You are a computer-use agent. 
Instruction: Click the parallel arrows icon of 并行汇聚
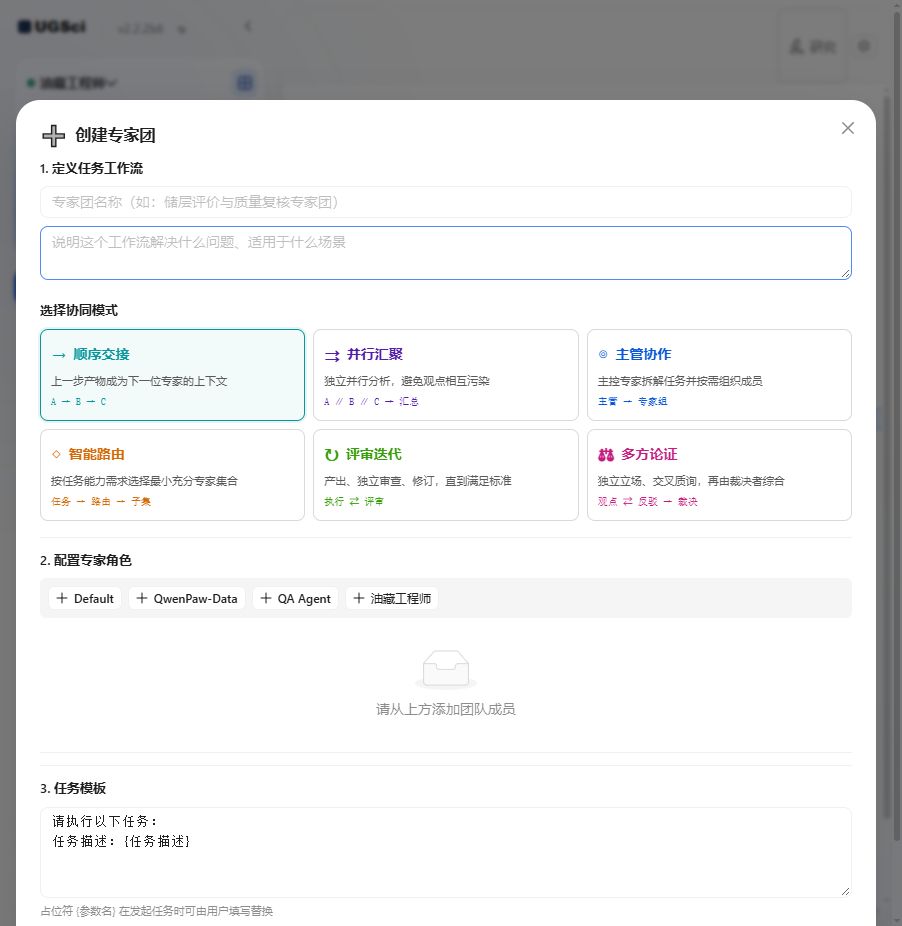click(x=332, y=355)
